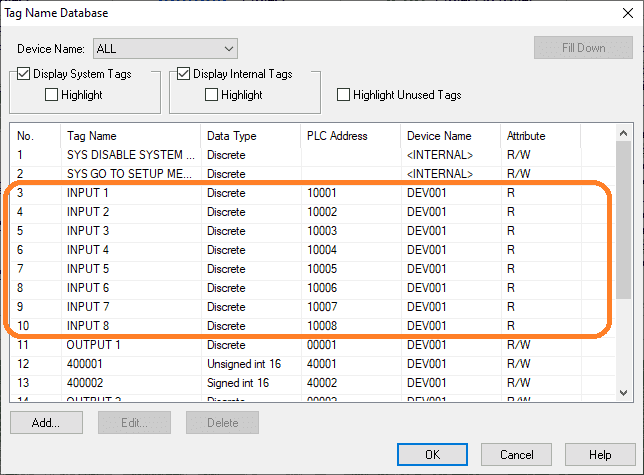Viewport: 644px width, 475px height.
Task: Select the INPUT 7 tag name
Action: pyautogui.click(x=88, y=307)
